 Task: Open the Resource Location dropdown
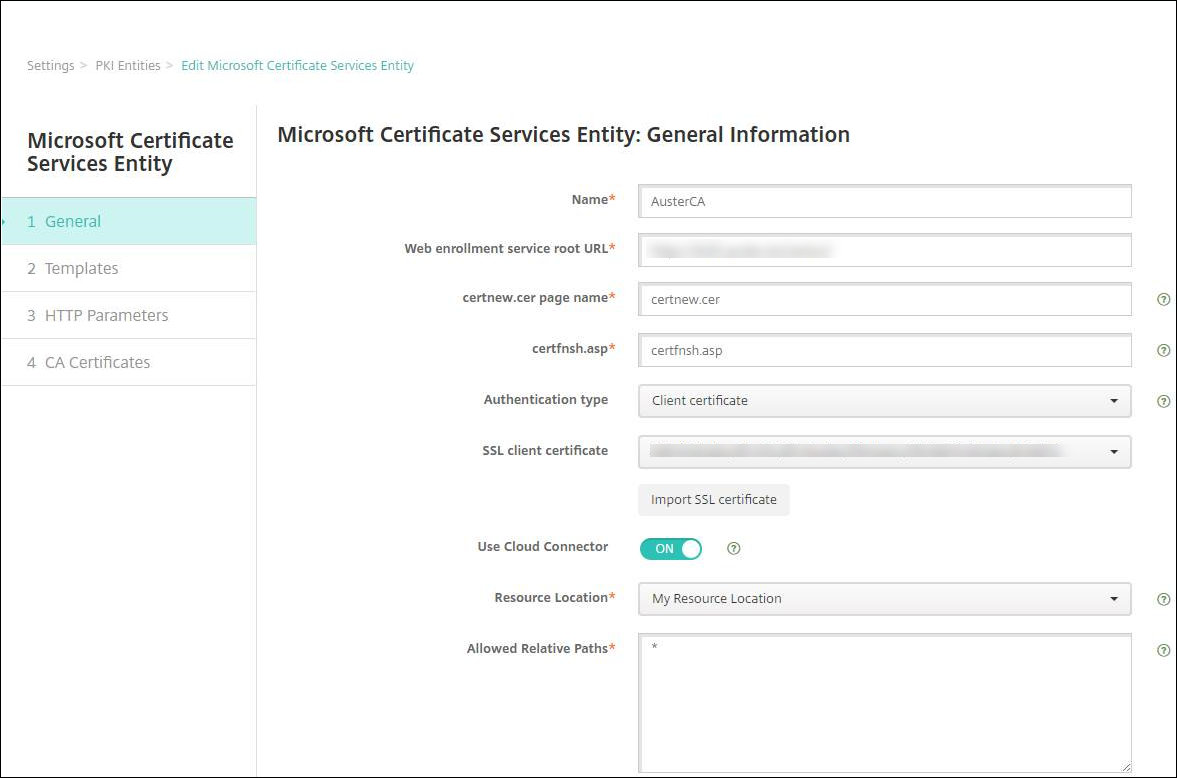tap(884, 599)
